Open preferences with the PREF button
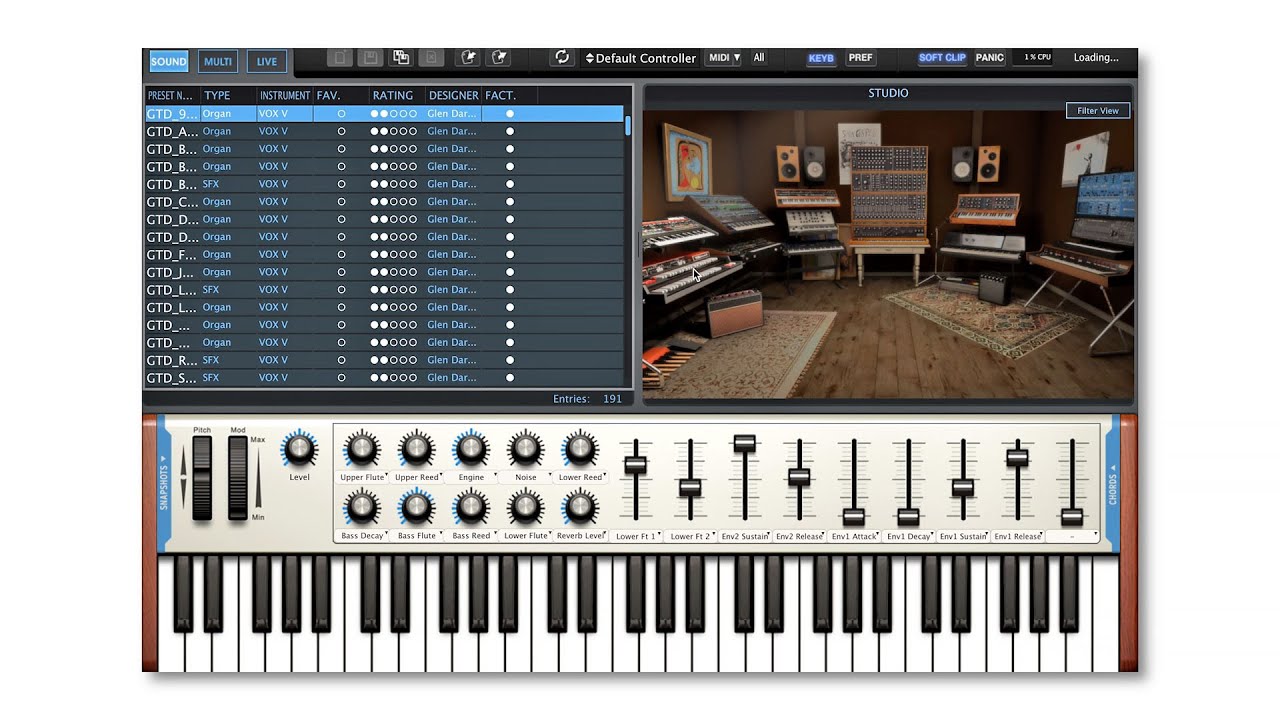This screenshot has width=1280, height=720. [861, 58]
